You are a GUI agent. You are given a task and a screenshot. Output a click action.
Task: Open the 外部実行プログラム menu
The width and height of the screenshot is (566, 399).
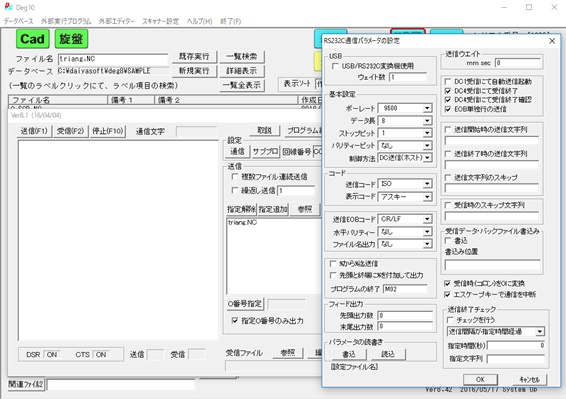coord(66,21)
